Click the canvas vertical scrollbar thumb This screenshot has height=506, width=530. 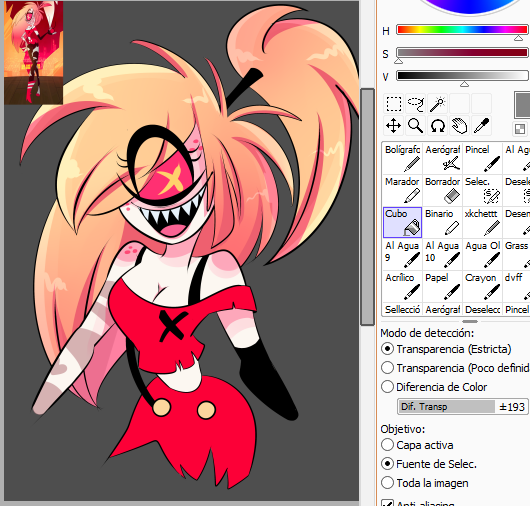click(x=367, y=207)
